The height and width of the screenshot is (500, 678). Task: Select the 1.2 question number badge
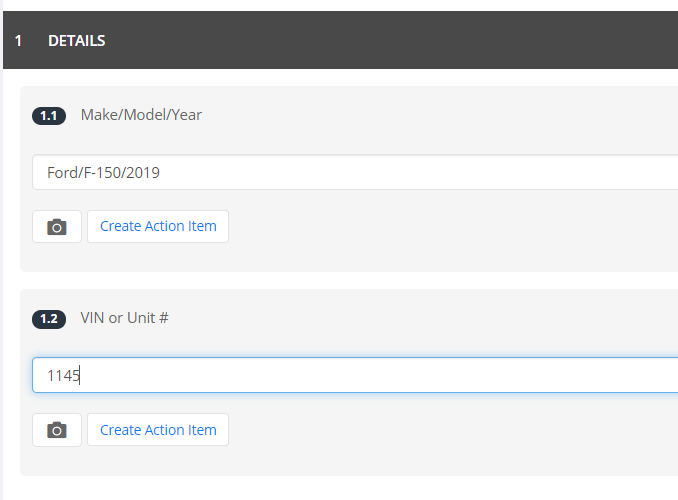click(x=49, y=319)
